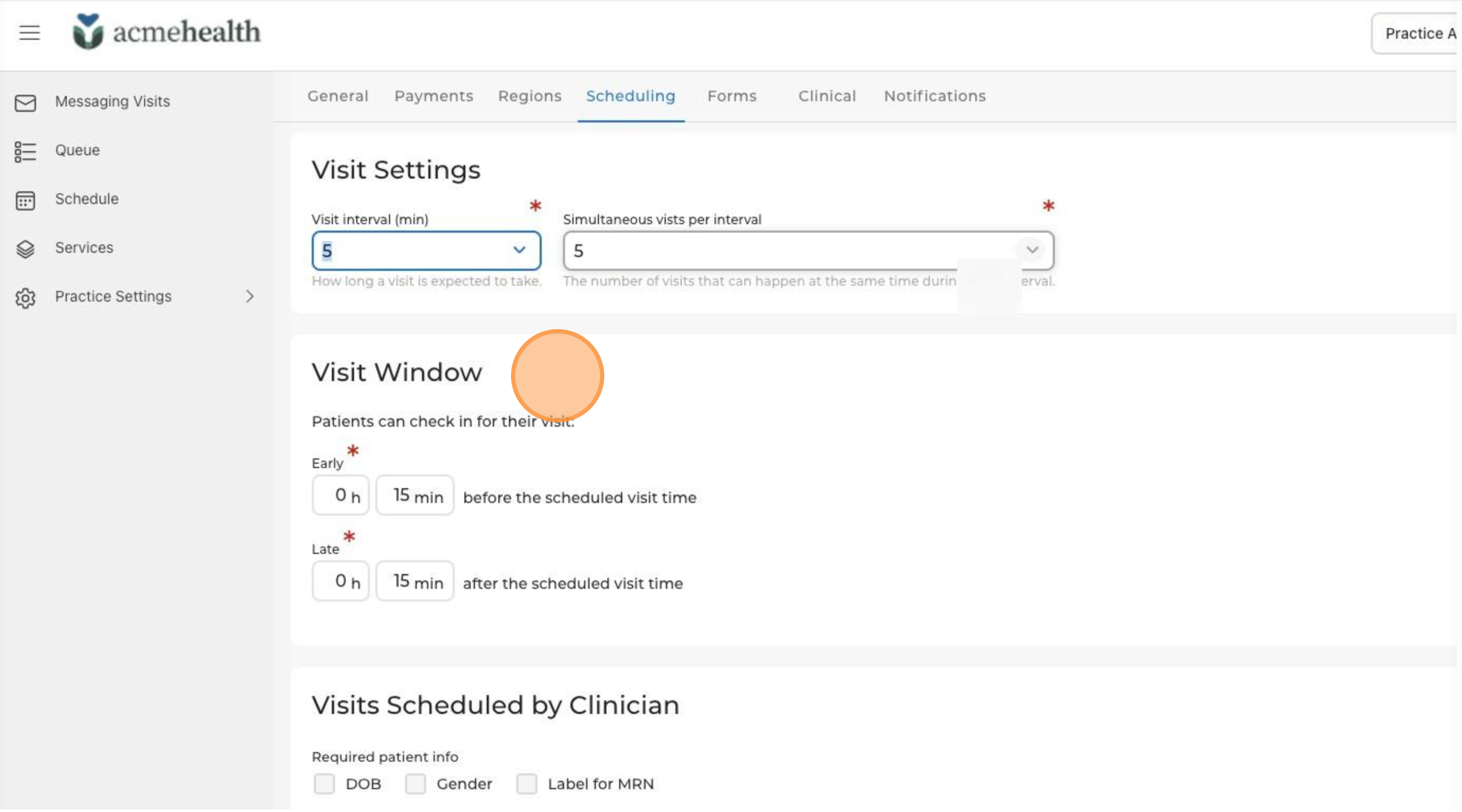Click the Visit Settings heading

tap(397, 170)
